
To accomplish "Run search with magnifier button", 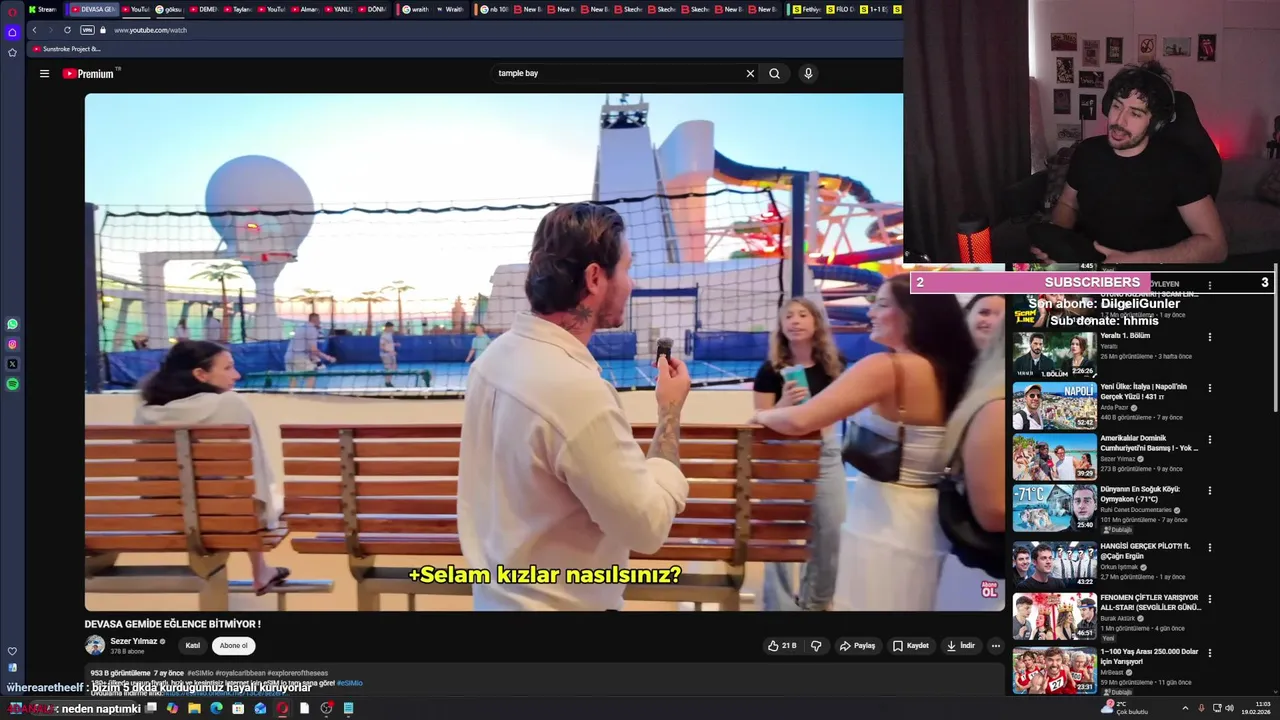I will (774, 73).
